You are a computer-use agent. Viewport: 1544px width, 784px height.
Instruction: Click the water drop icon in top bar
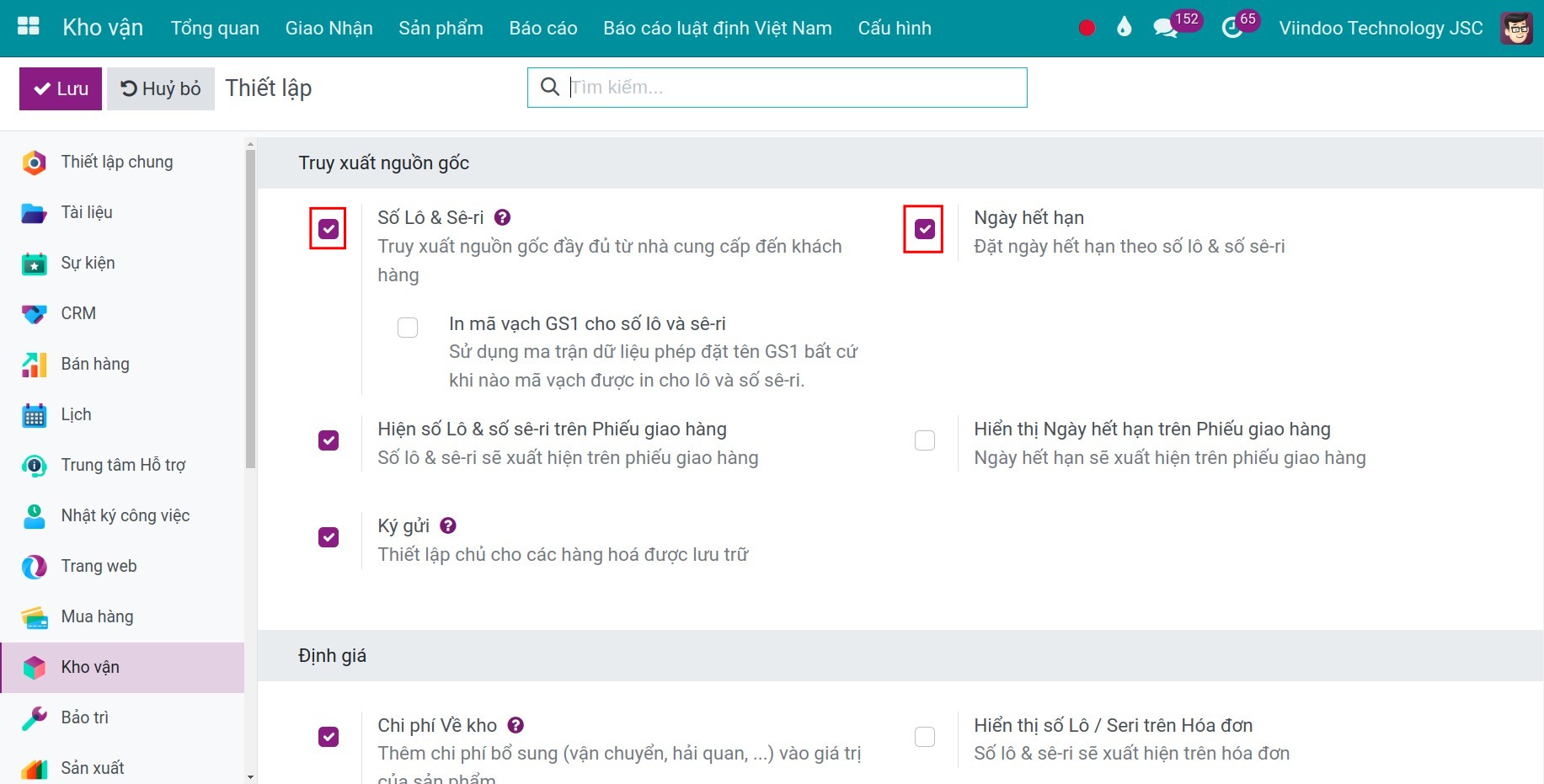coord(1124,28)
